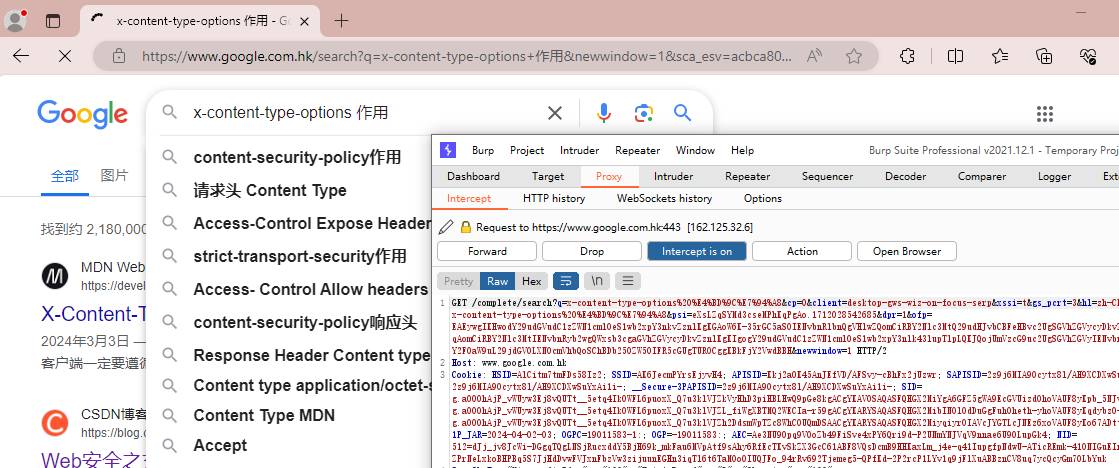Forward the intercepted request
Image resolution: width=1119 pixels, height=468 pixels.
487,251
